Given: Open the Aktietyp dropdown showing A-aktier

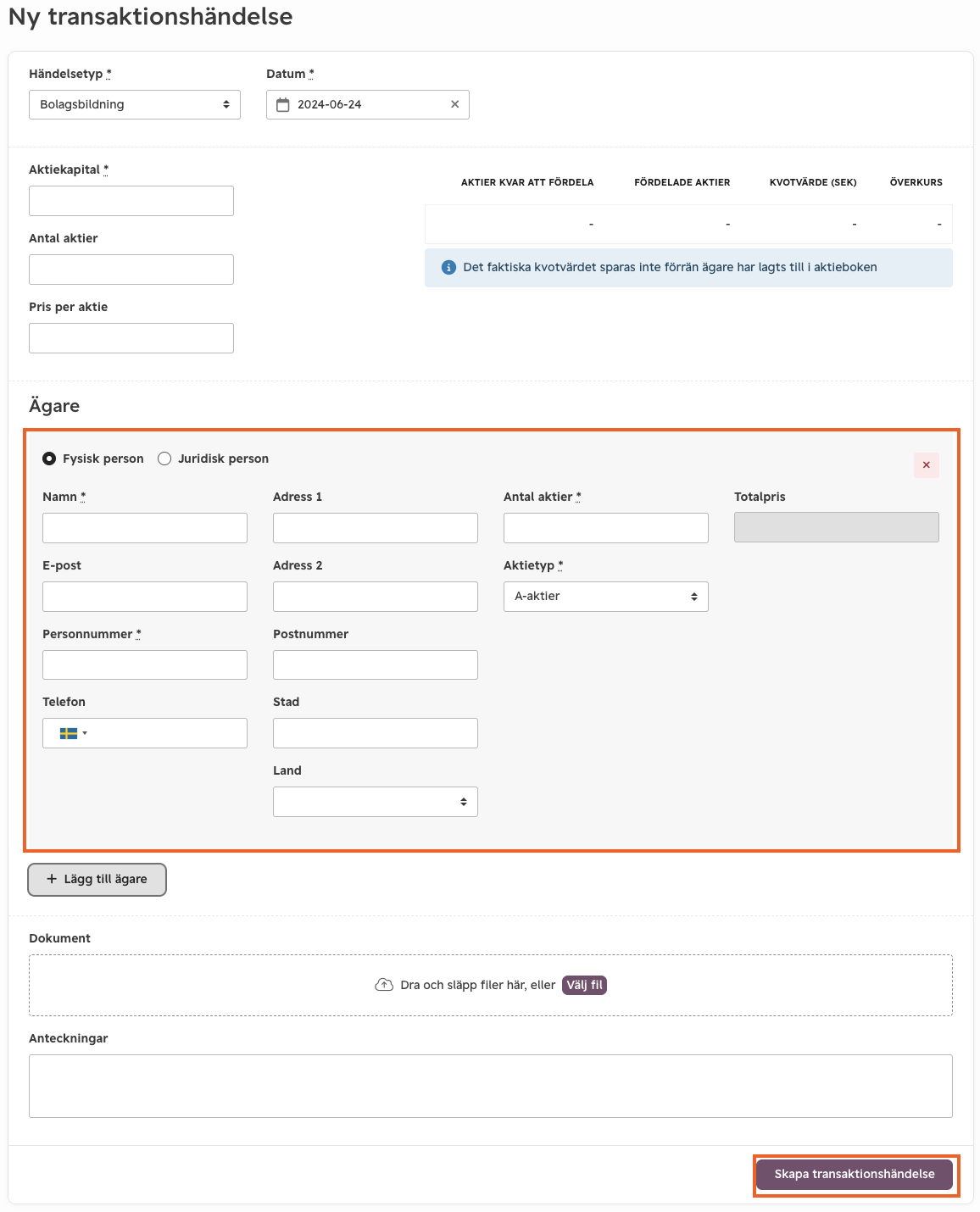Looking at the screenshot, I should (x=606, y=597).
